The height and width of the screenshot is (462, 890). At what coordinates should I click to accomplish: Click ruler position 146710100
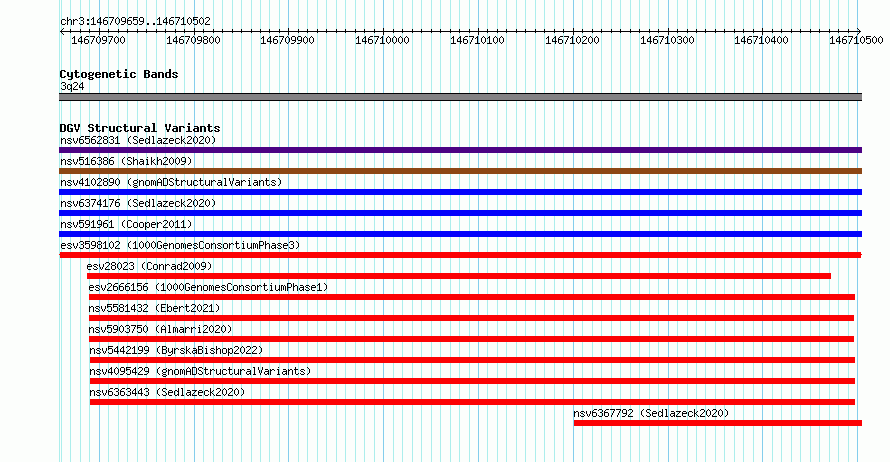[x=477, y=40]
